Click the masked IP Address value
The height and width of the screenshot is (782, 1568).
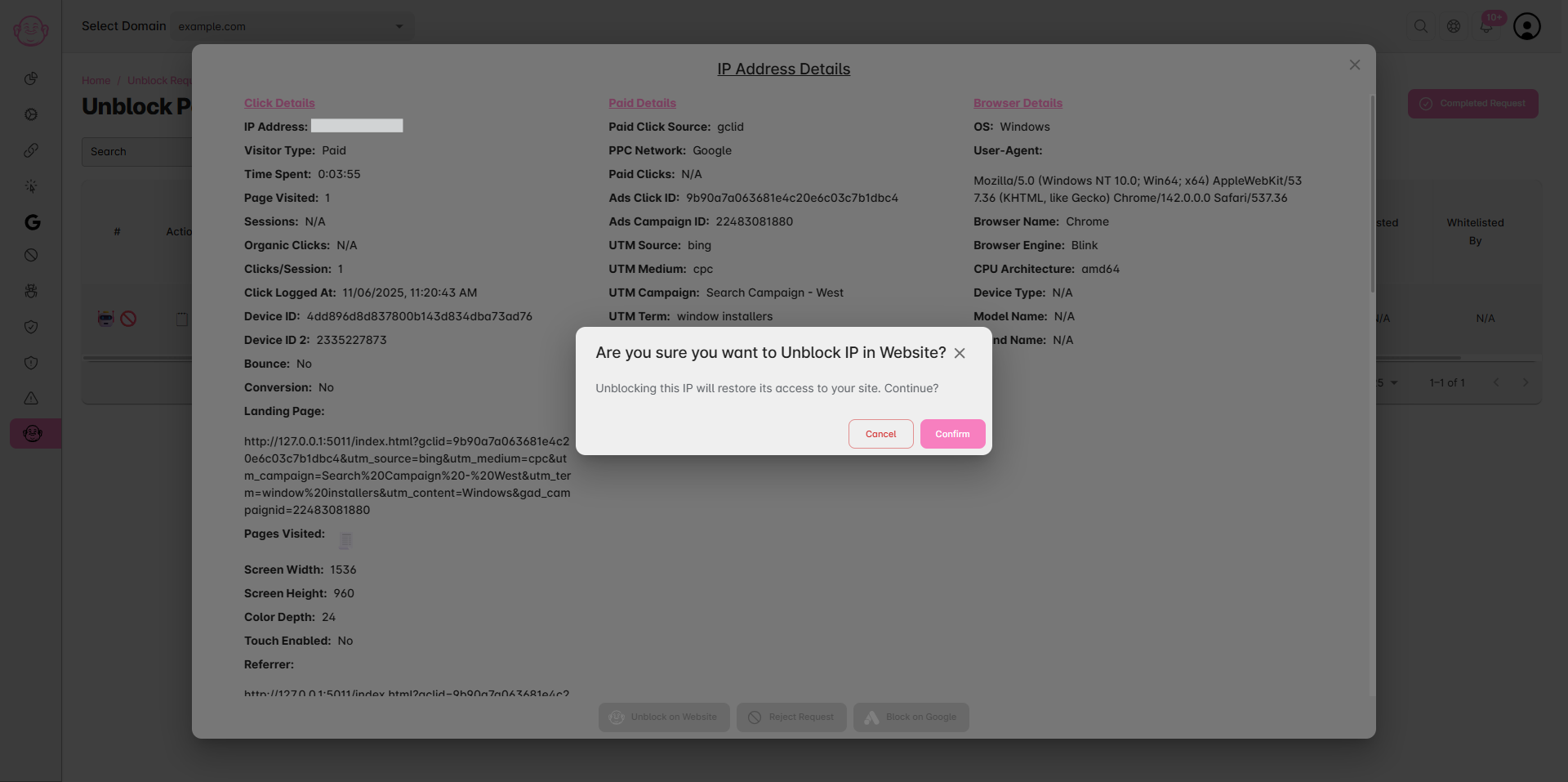click(x=357, y=126)
